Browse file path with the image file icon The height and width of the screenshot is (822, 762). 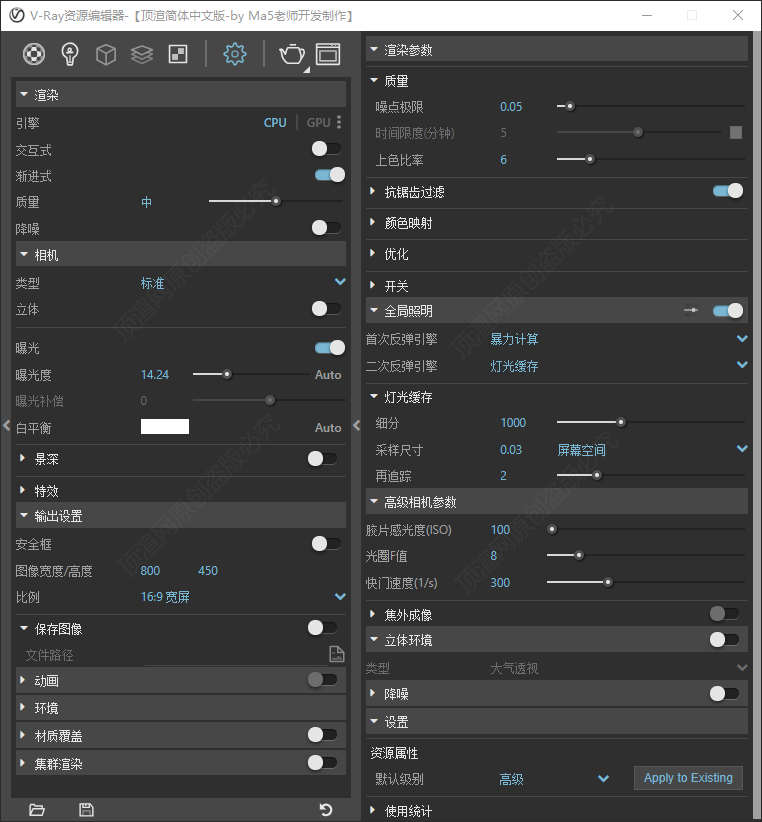(x=336, y=654)
